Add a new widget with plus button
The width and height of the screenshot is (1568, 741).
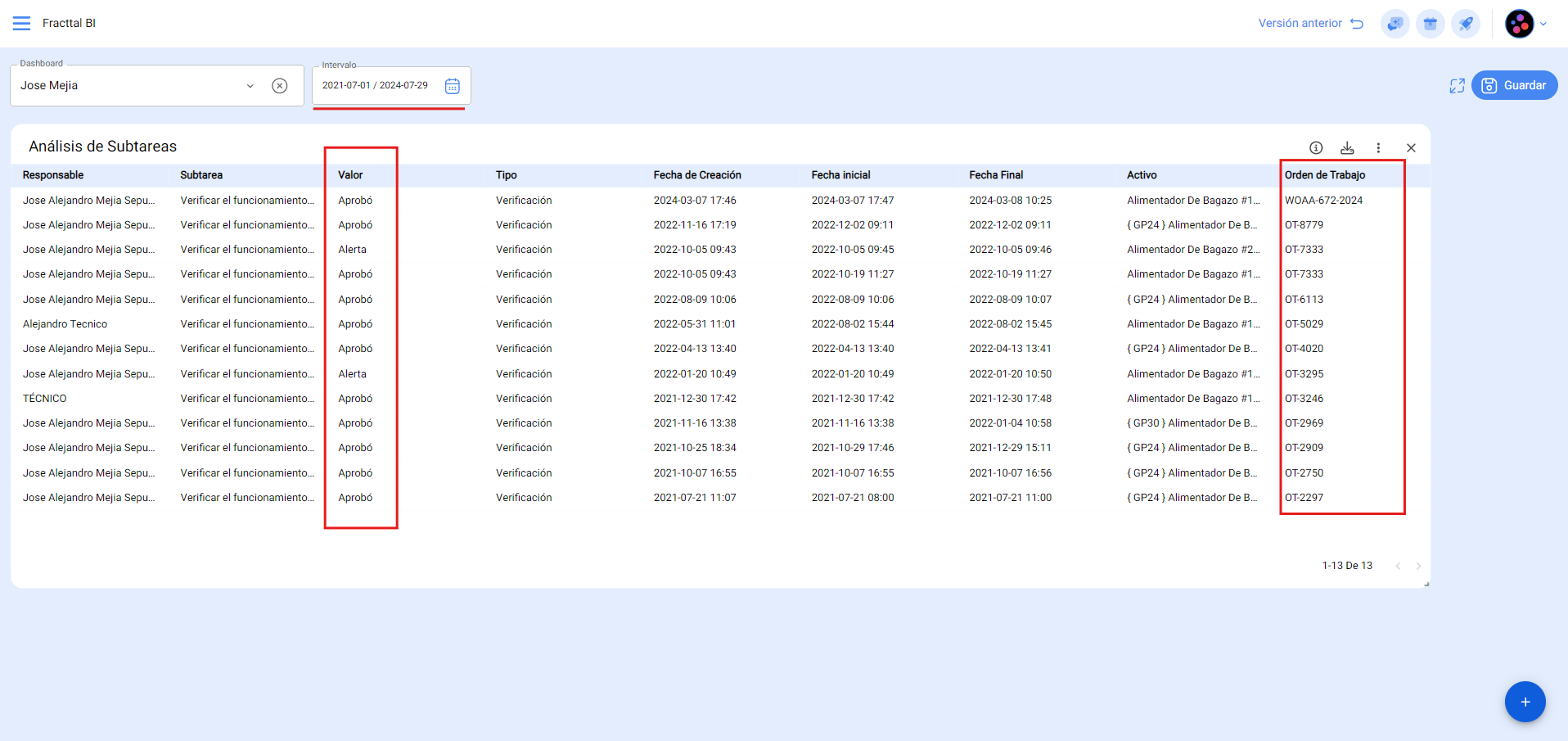click(1525, 702)
